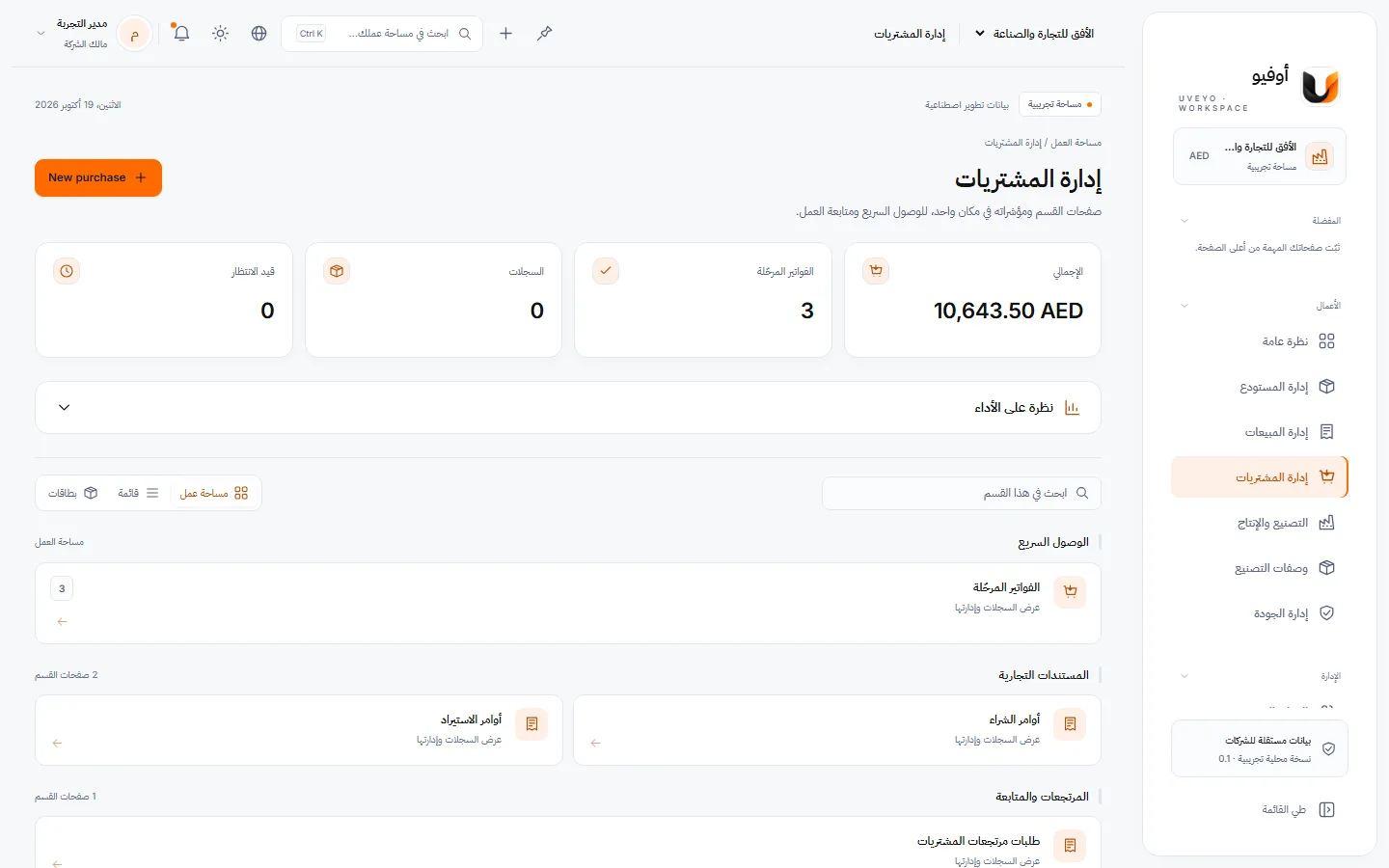Click the checkmark icon on الفواتير المرحّلة card
The height and width of the screenshot is (868, 1389).
pyautogui.click(x=606, y=271)
